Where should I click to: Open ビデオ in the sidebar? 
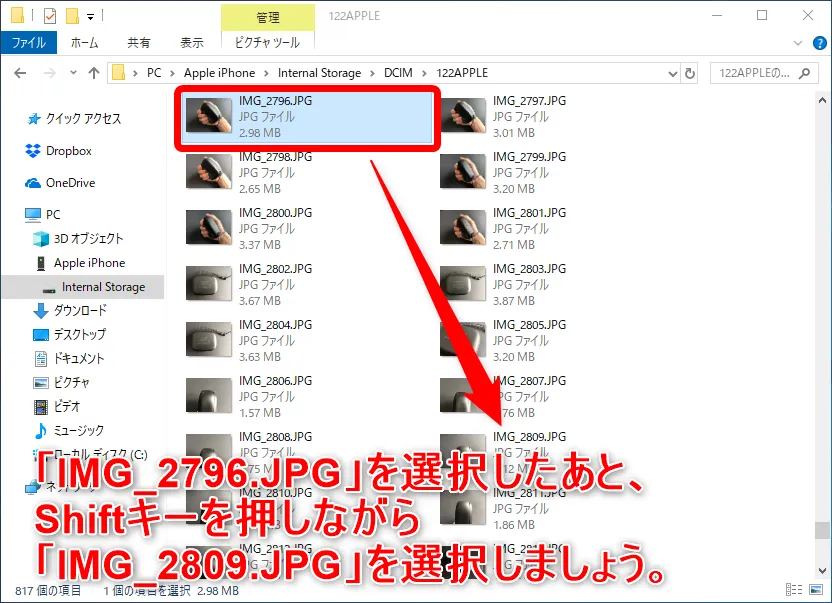tap(57, 407)
